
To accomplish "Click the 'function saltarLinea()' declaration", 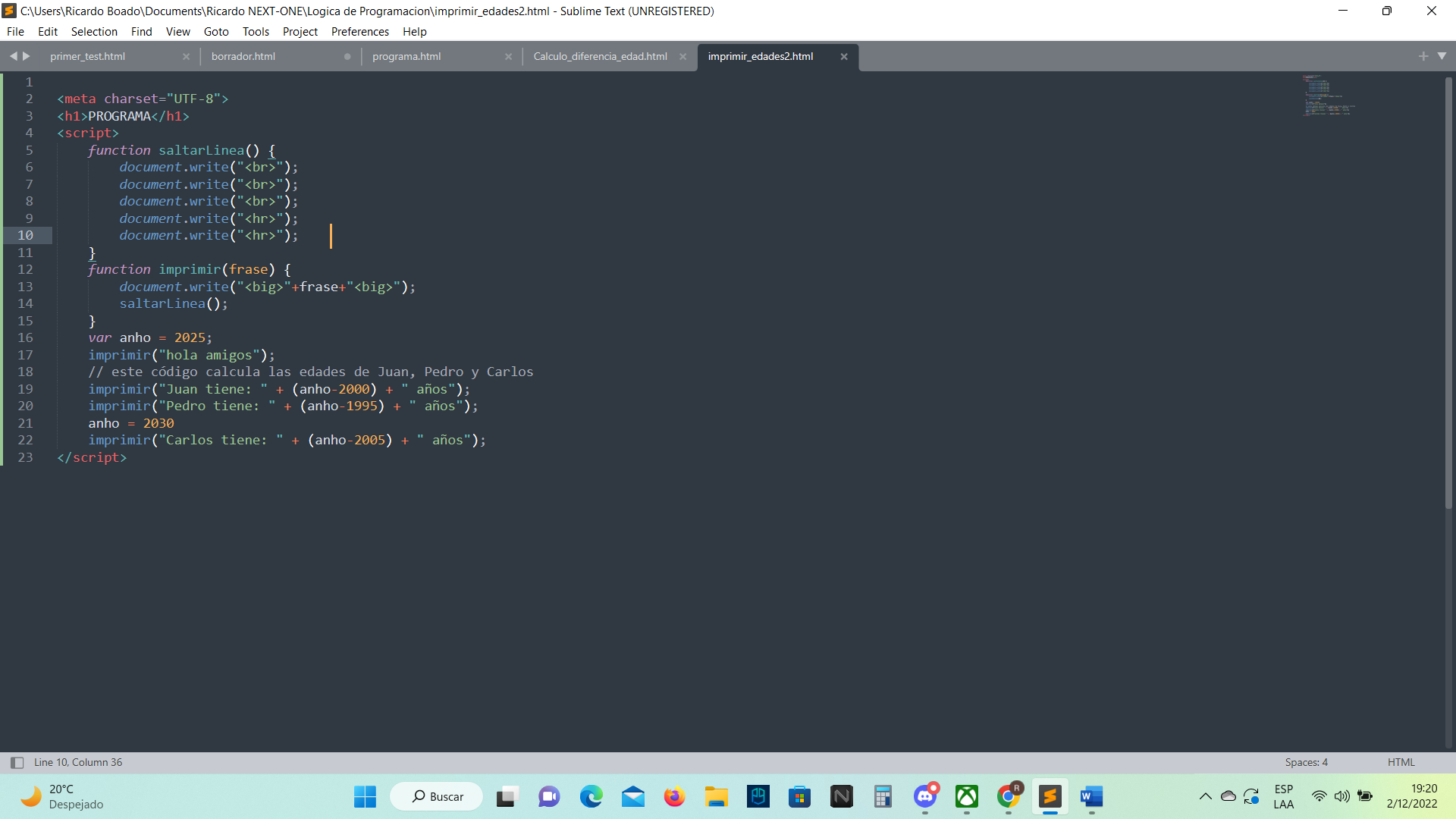I will [182, 150].
